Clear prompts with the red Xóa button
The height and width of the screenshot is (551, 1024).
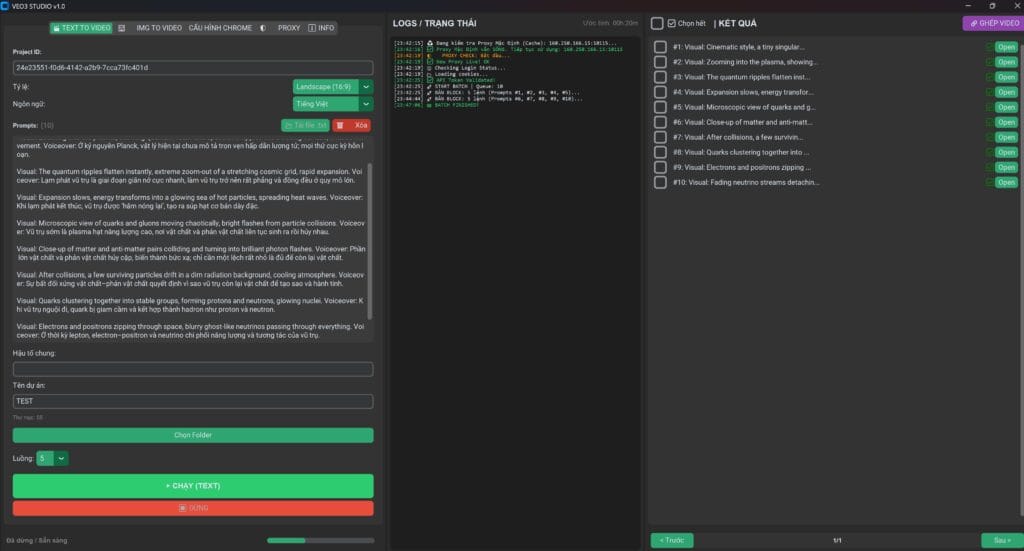[x=352, y=125]
